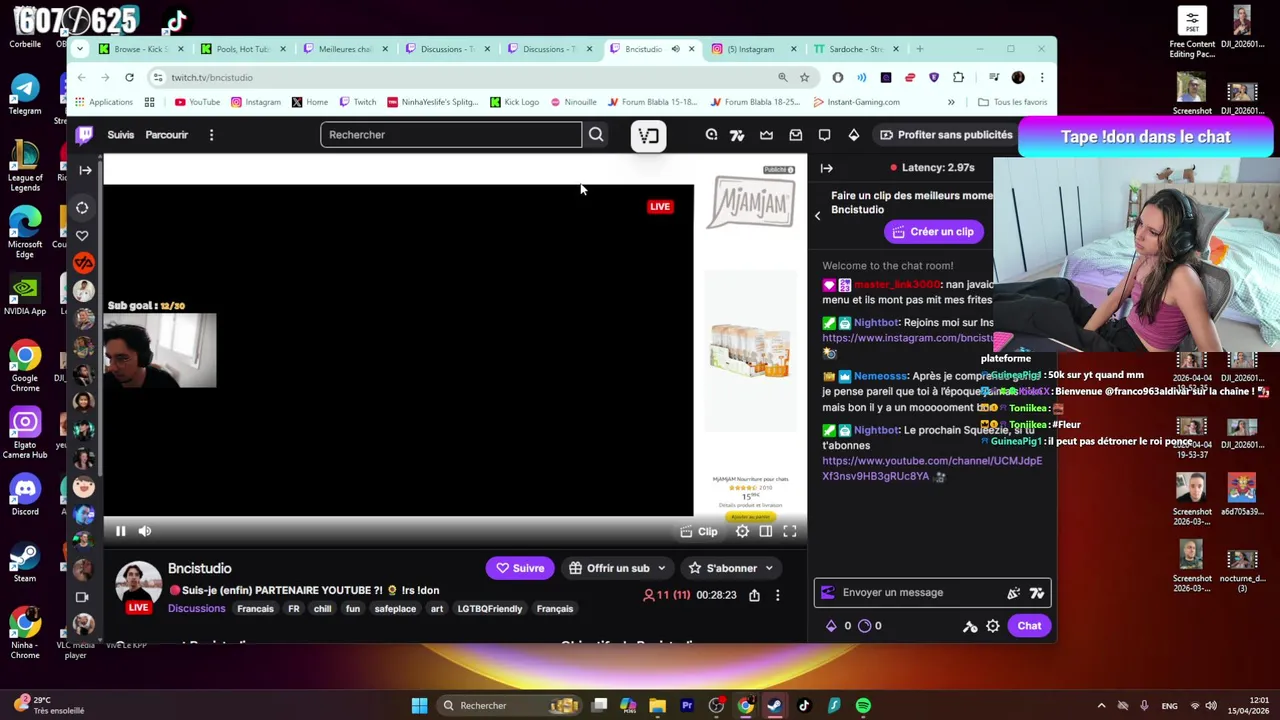Collapse the chat panel arrow
Screen dimensions: 1280x720
[826, 168]
